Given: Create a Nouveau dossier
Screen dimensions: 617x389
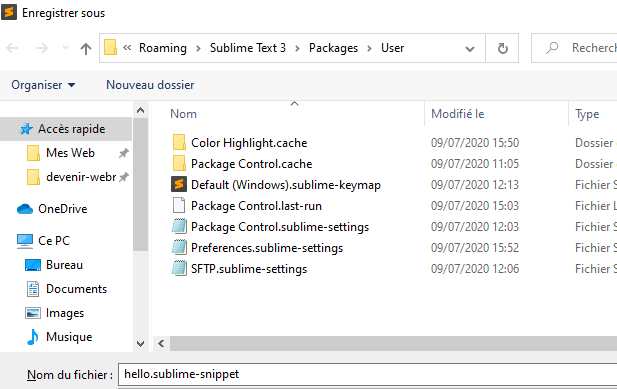Looking at the screenshot, I should 150,85.
